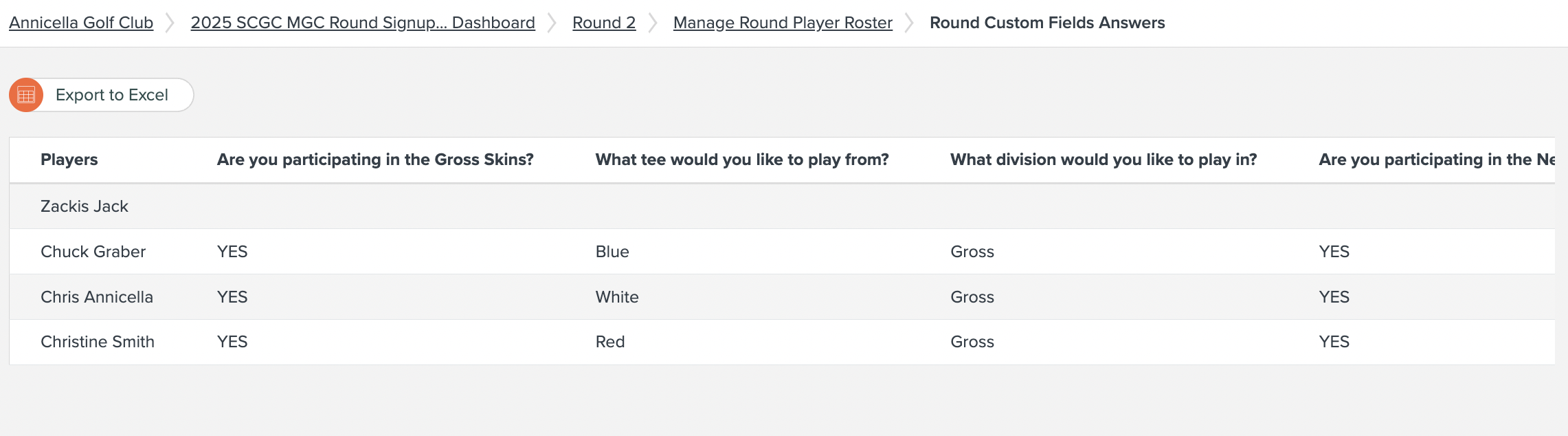This screenshot has width=1568, height=436.
Task: Click Chuck Graber's Blue tee answer
Action: coord(612,252)
